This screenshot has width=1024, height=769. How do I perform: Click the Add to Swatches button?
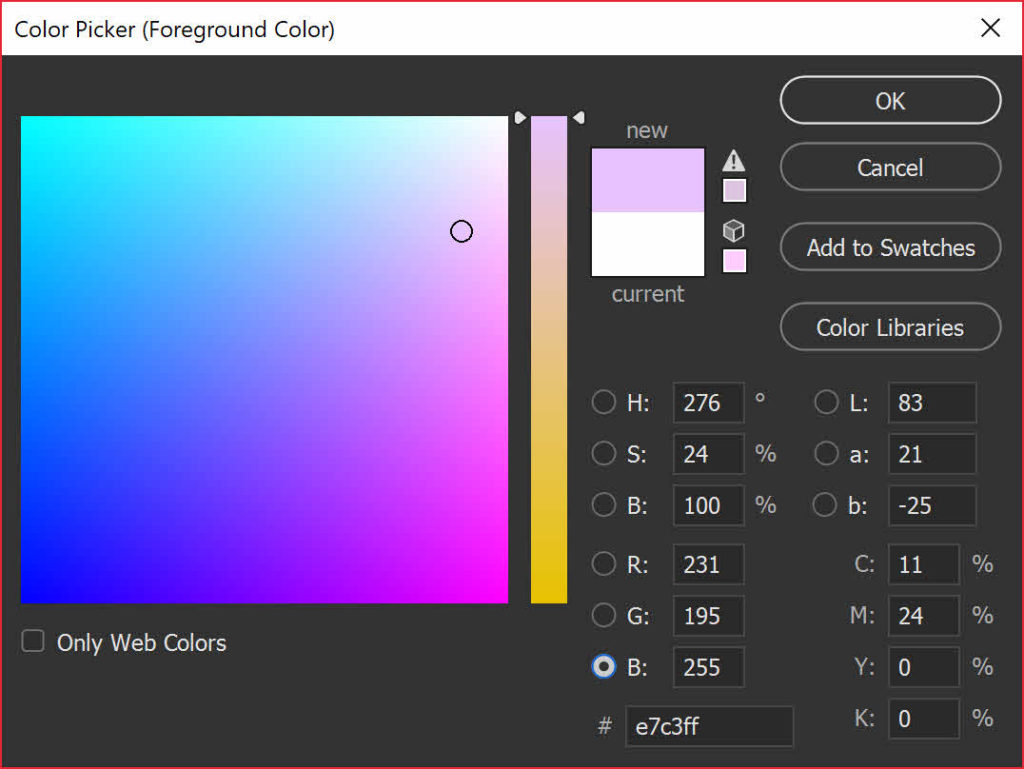point(889,247)
